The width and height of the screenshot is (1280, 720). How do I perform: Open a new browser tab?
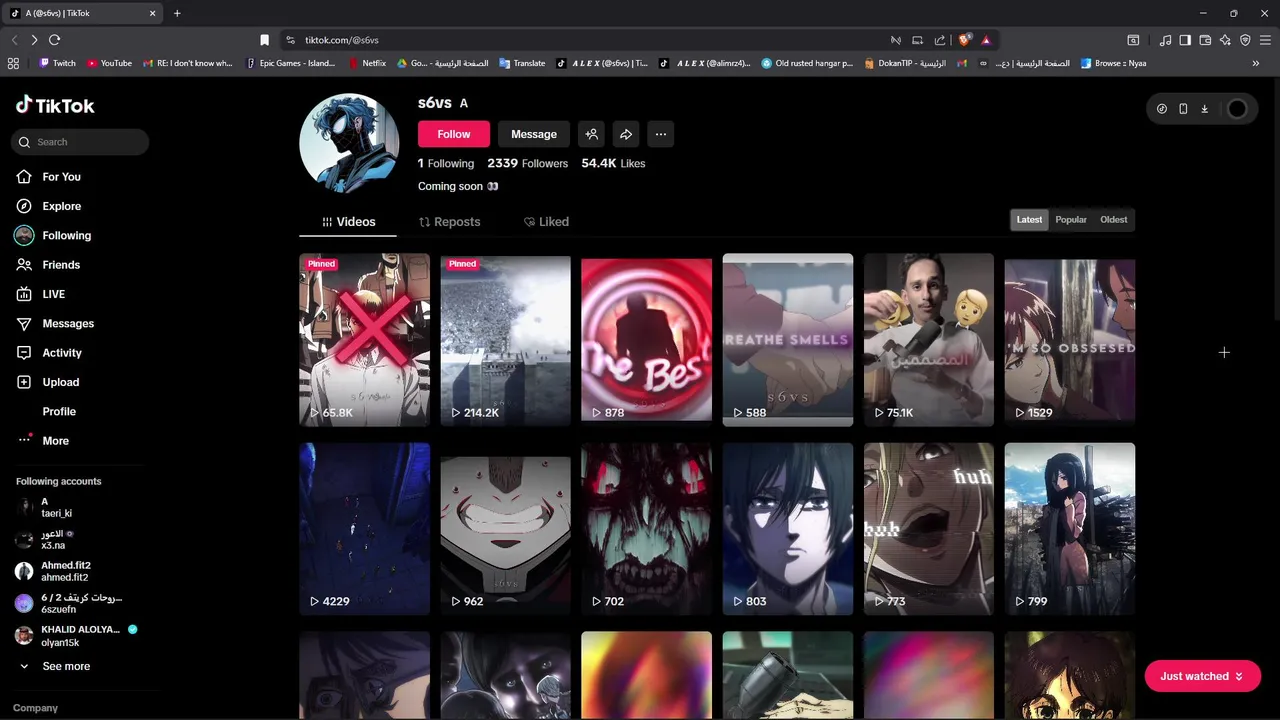click(177, 13)
